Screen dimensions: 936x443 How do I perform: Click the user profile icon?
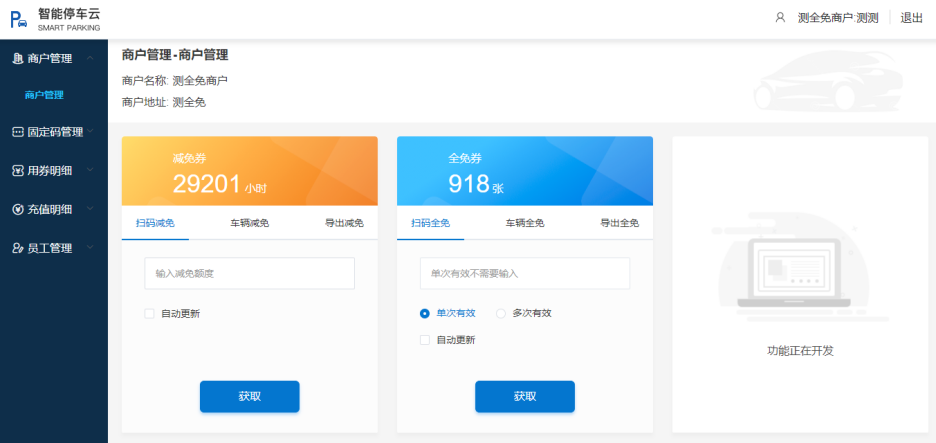tap(780, 18)
